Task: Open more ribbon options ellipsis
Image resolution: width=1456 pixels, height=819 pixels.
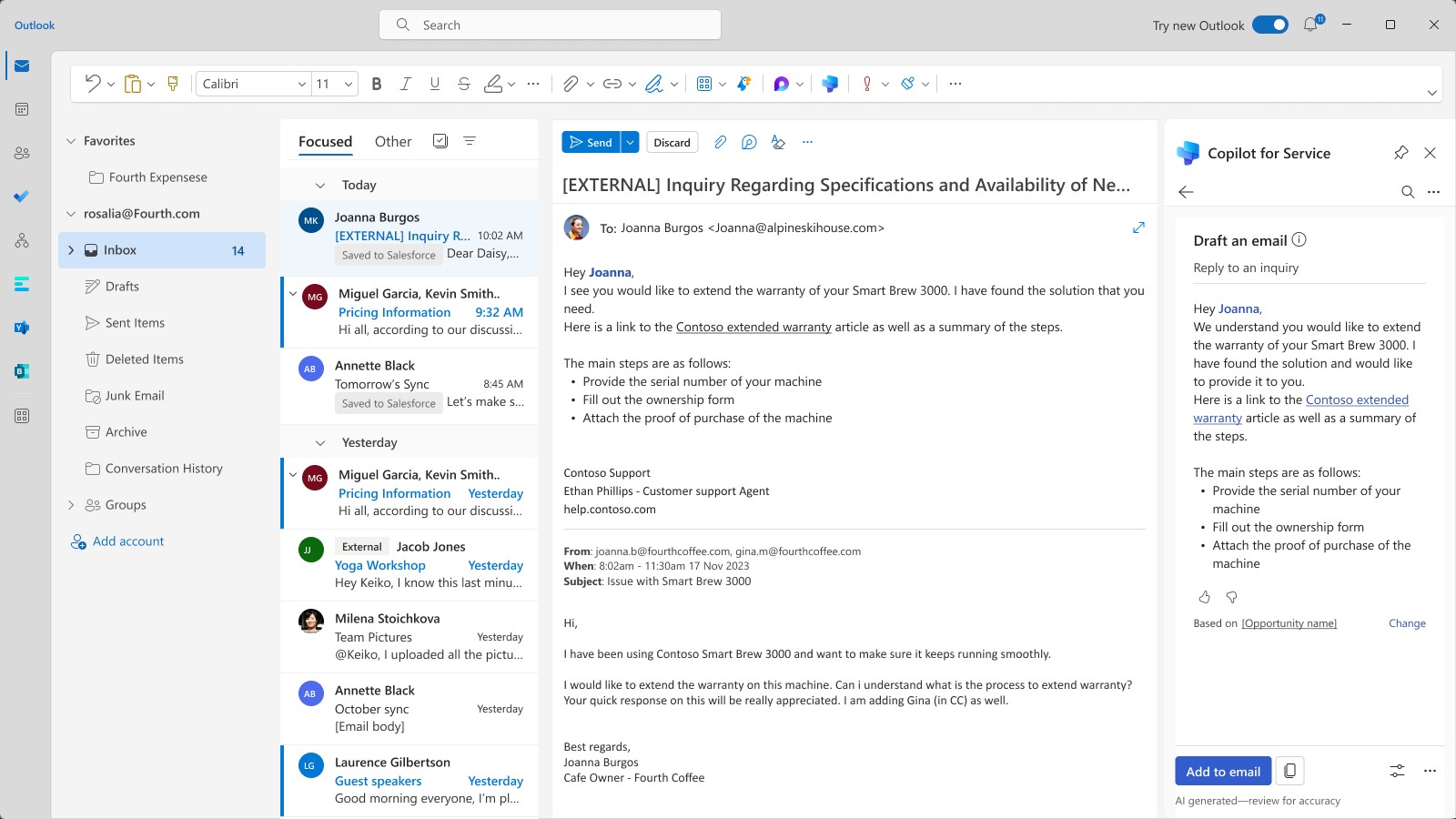Action: pyautogui.click(x=955, y=84)
